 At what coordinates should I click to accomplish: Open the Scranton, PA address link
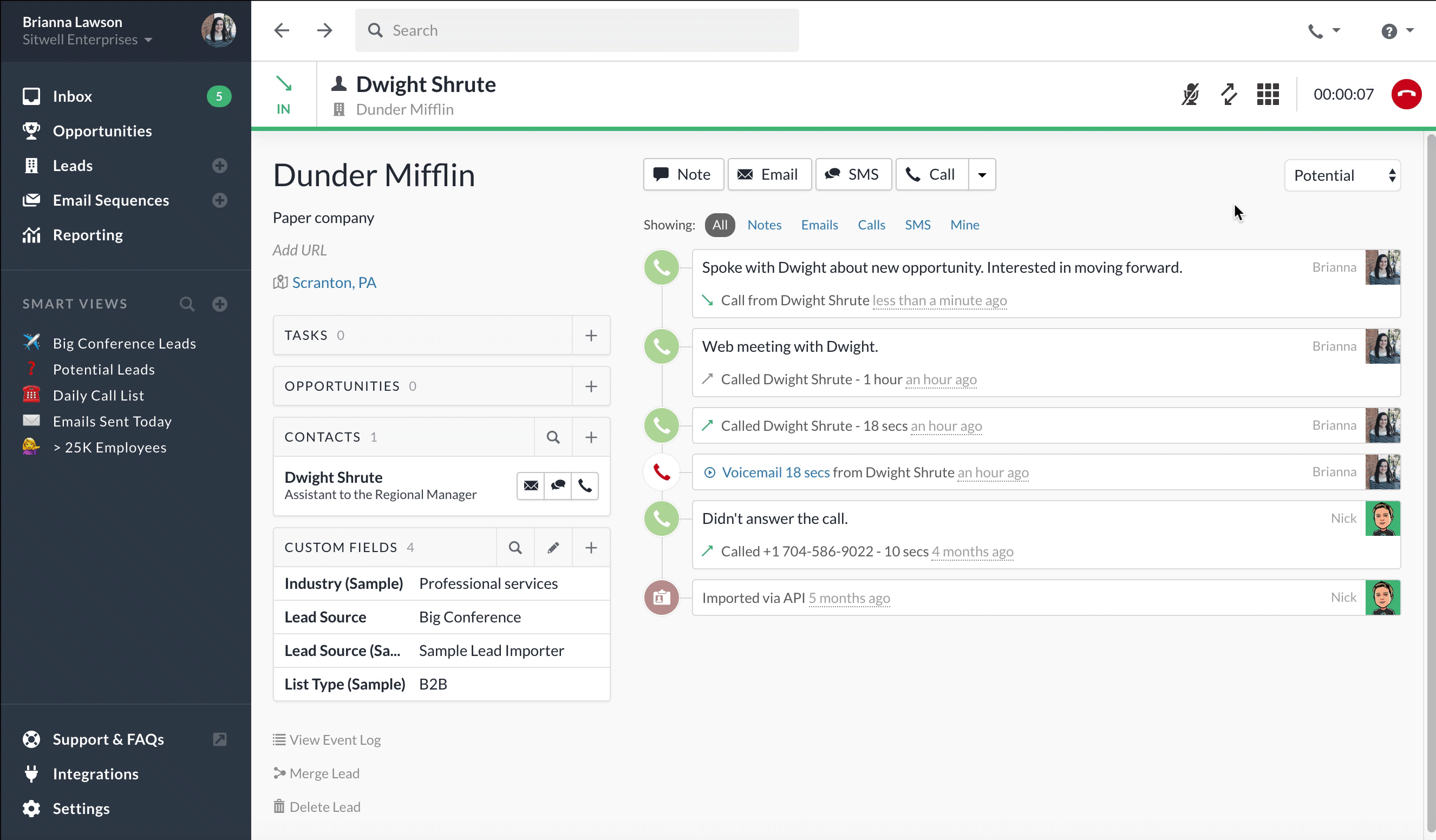[334, 283]
